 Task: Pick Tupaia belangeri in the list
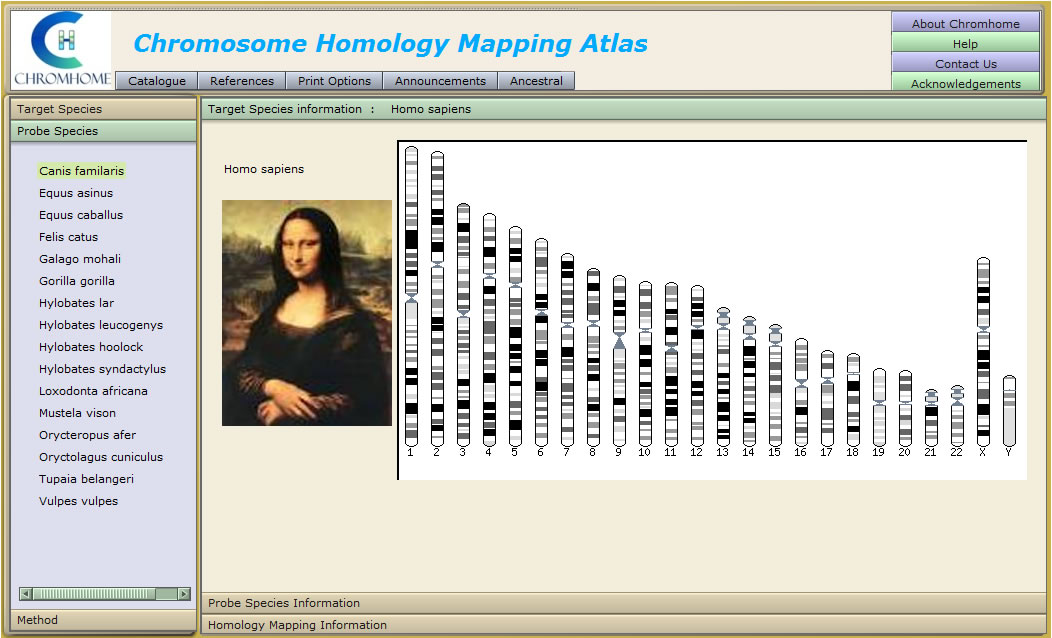(x=86, y=479)
